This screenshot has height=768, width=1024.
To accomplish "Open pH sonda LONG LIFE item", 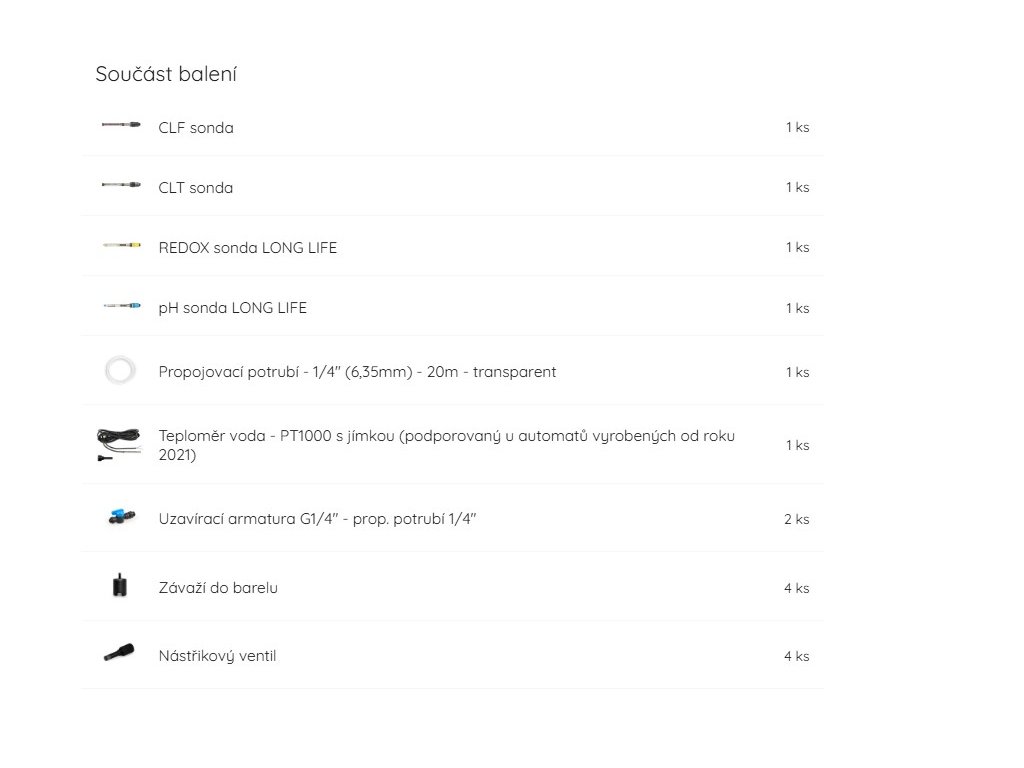I will click(x=233, y=308).
